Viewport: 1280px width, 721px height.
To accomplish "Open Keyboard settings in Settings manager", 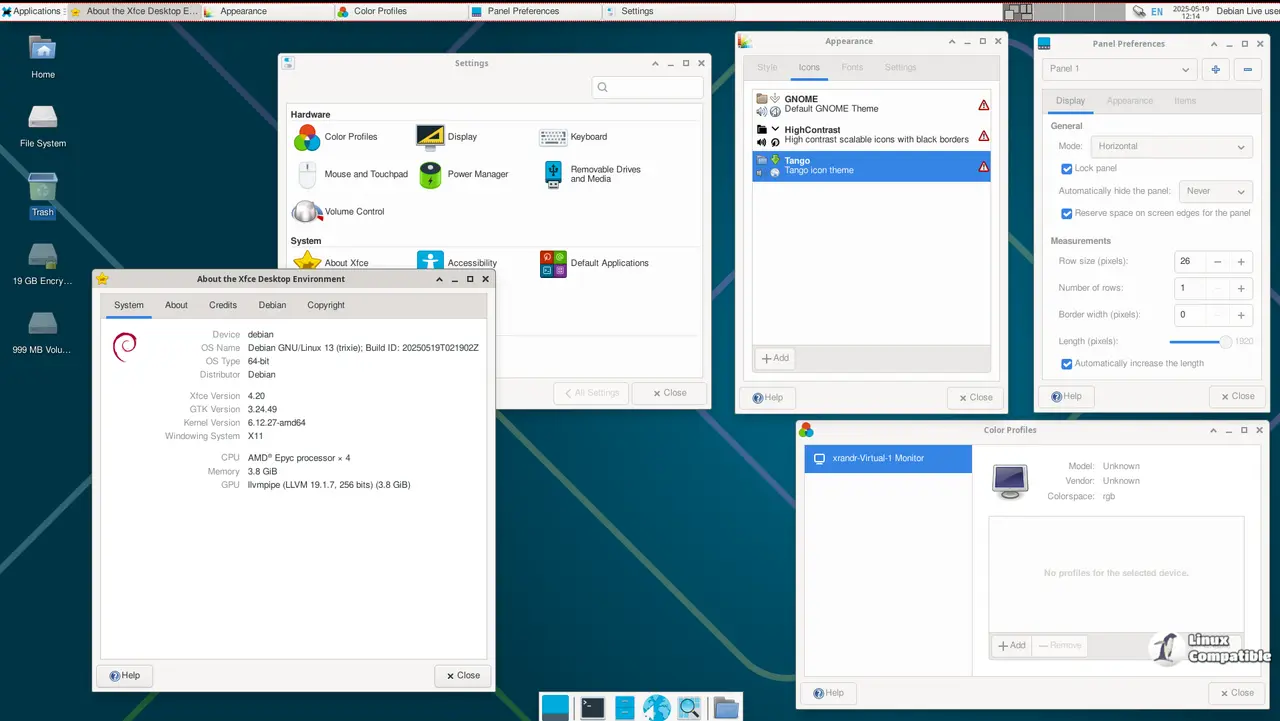I will (555, 137).
